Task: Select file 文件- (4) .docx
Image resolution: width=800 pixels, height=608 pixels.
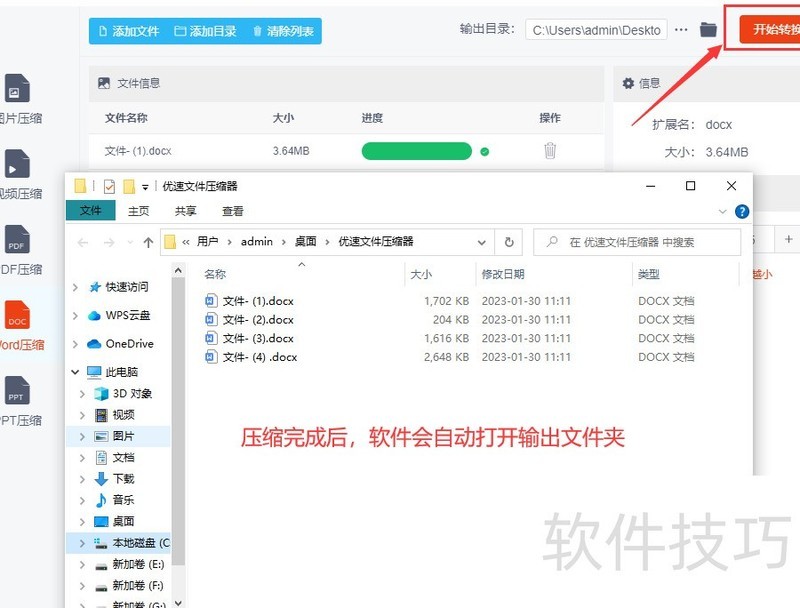Action: coord(260,357)
